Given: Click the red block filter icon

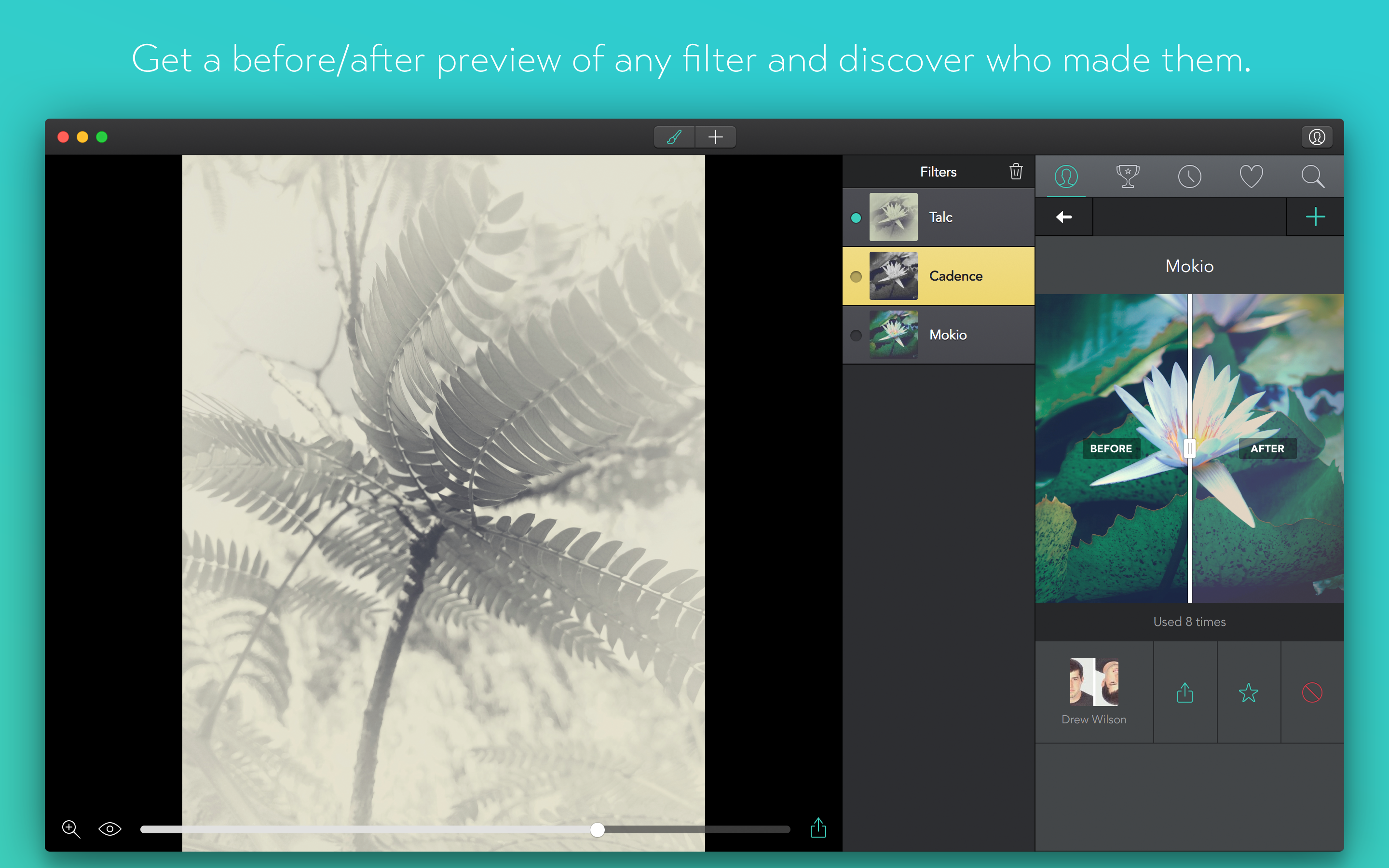Looking at the screenshot, I should tap(1312, 692).
